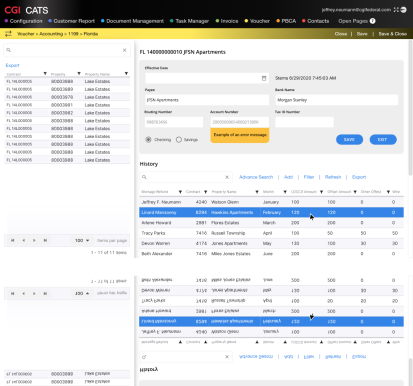Image resolution: width=413 pixels, height=386 pixels.
Task: Click the Open Pages label
Action: tap(353, 21)
